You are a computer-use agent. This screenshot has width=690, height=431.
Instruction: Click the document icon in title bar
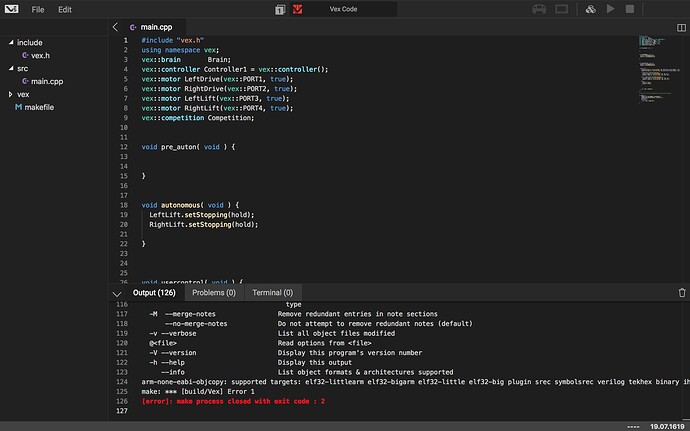[281, 9]
